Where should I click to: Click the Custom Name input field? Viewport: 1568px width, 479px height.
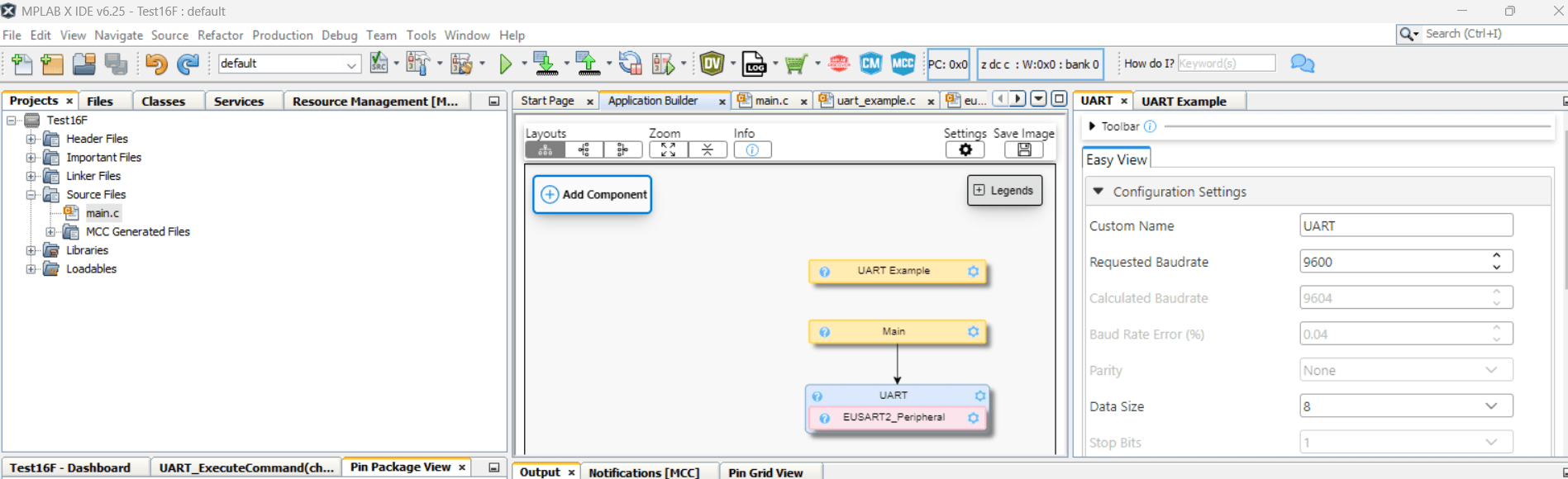(1405, 226)
